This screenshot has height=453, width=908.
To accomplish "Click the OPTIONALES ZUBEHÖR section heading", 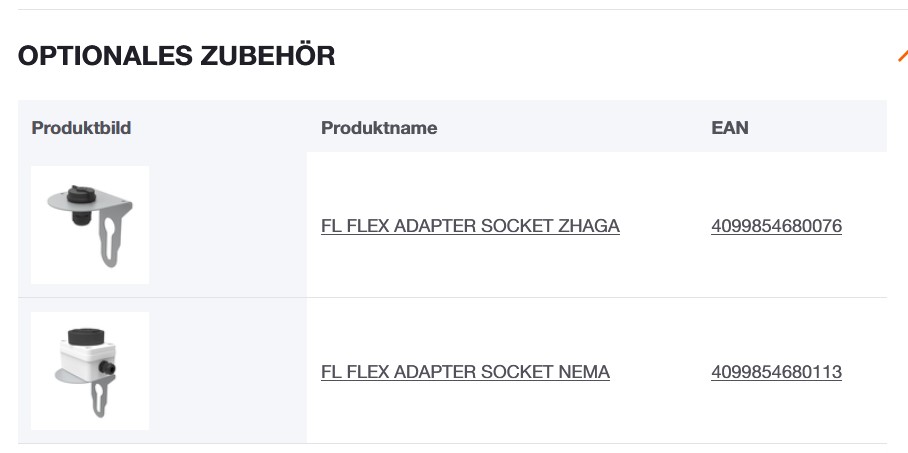I will click(x=176, y=56).
